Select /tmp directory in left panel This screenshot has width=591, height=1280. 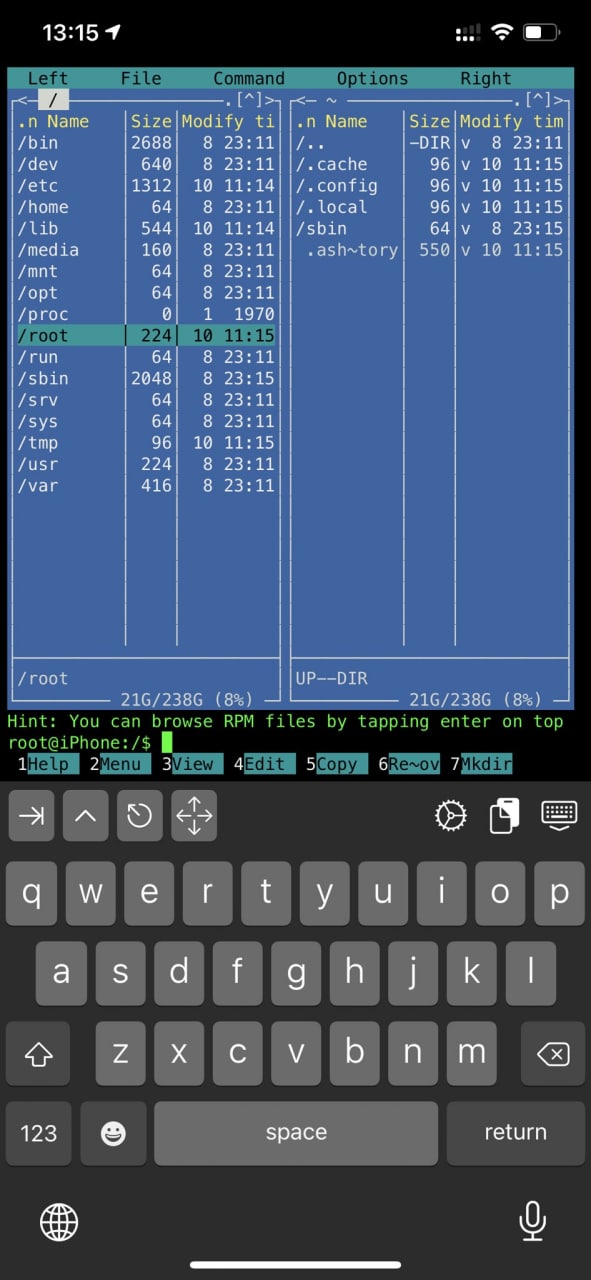(x=146, y=443)
